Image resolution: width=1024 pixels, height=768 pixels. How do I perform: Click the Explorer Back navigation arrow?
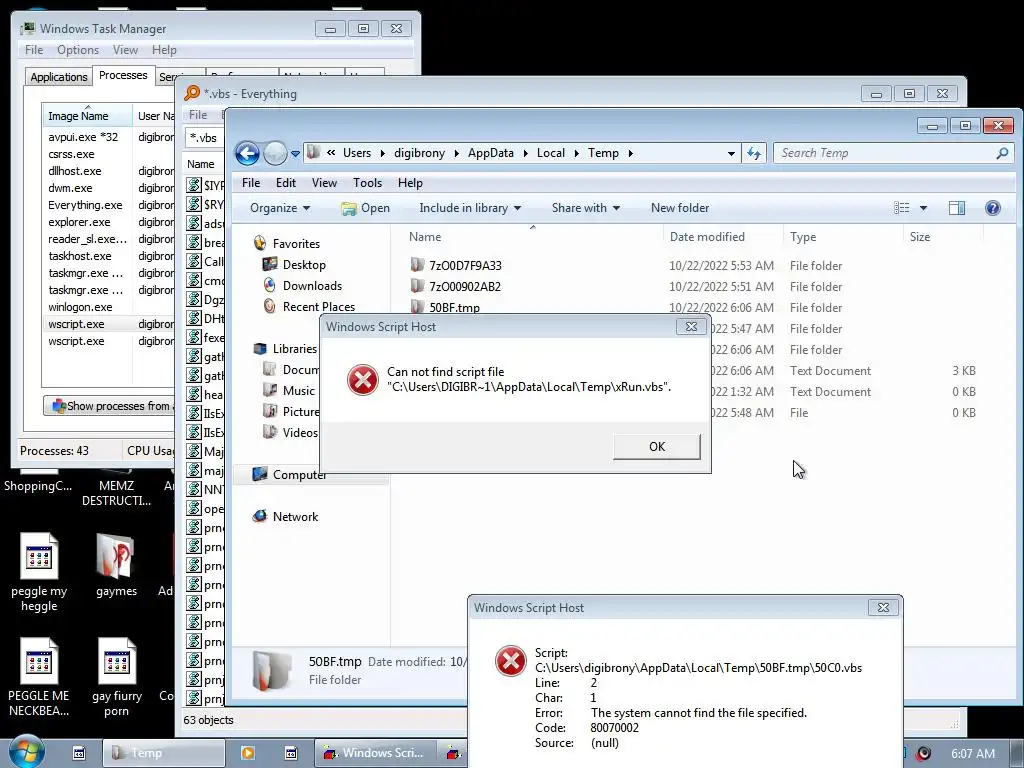click(248, 153)
